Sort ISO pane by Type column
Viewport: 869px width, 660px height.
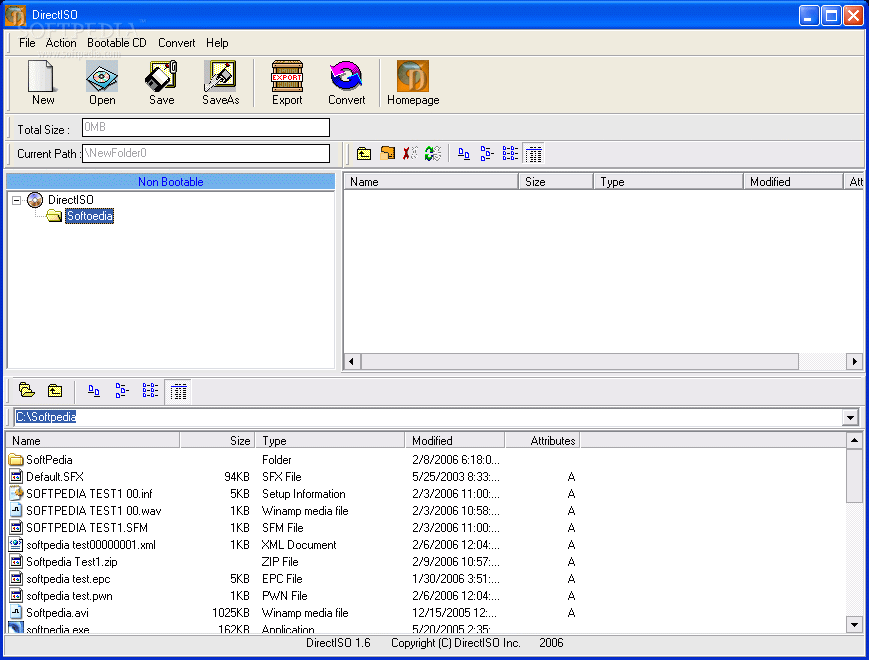pyautogui.click(x=668, y=182)
